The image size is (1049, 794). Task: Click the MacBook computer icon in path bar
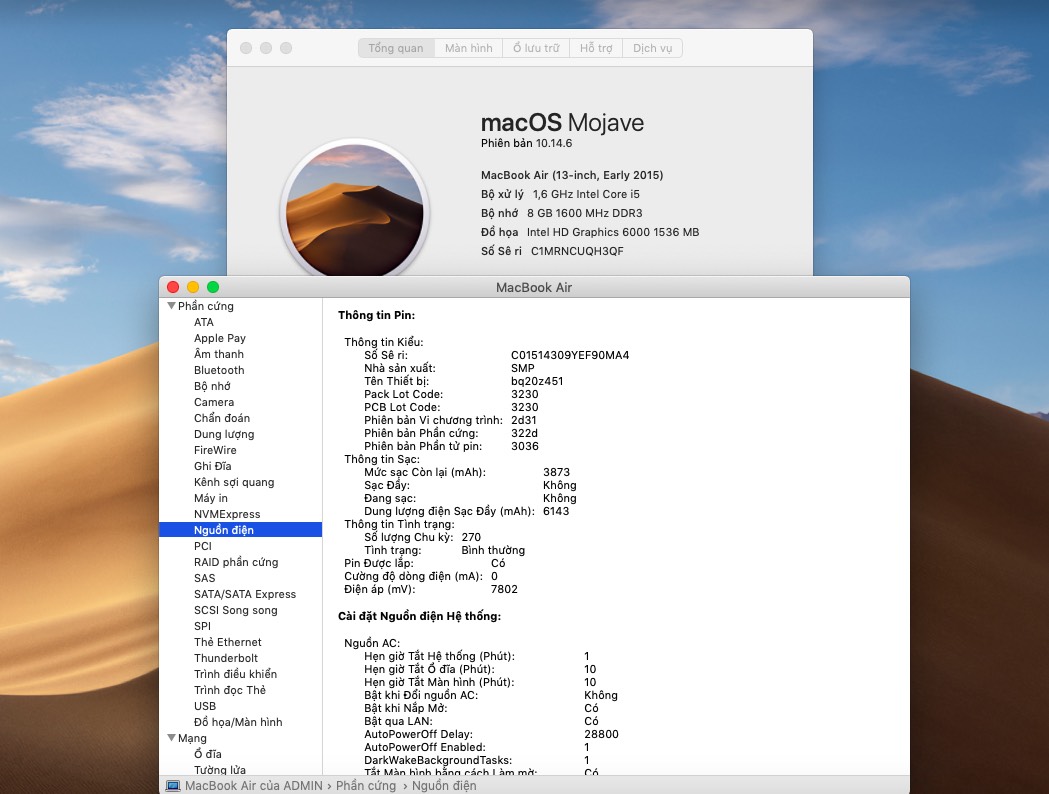click(173, 785)
